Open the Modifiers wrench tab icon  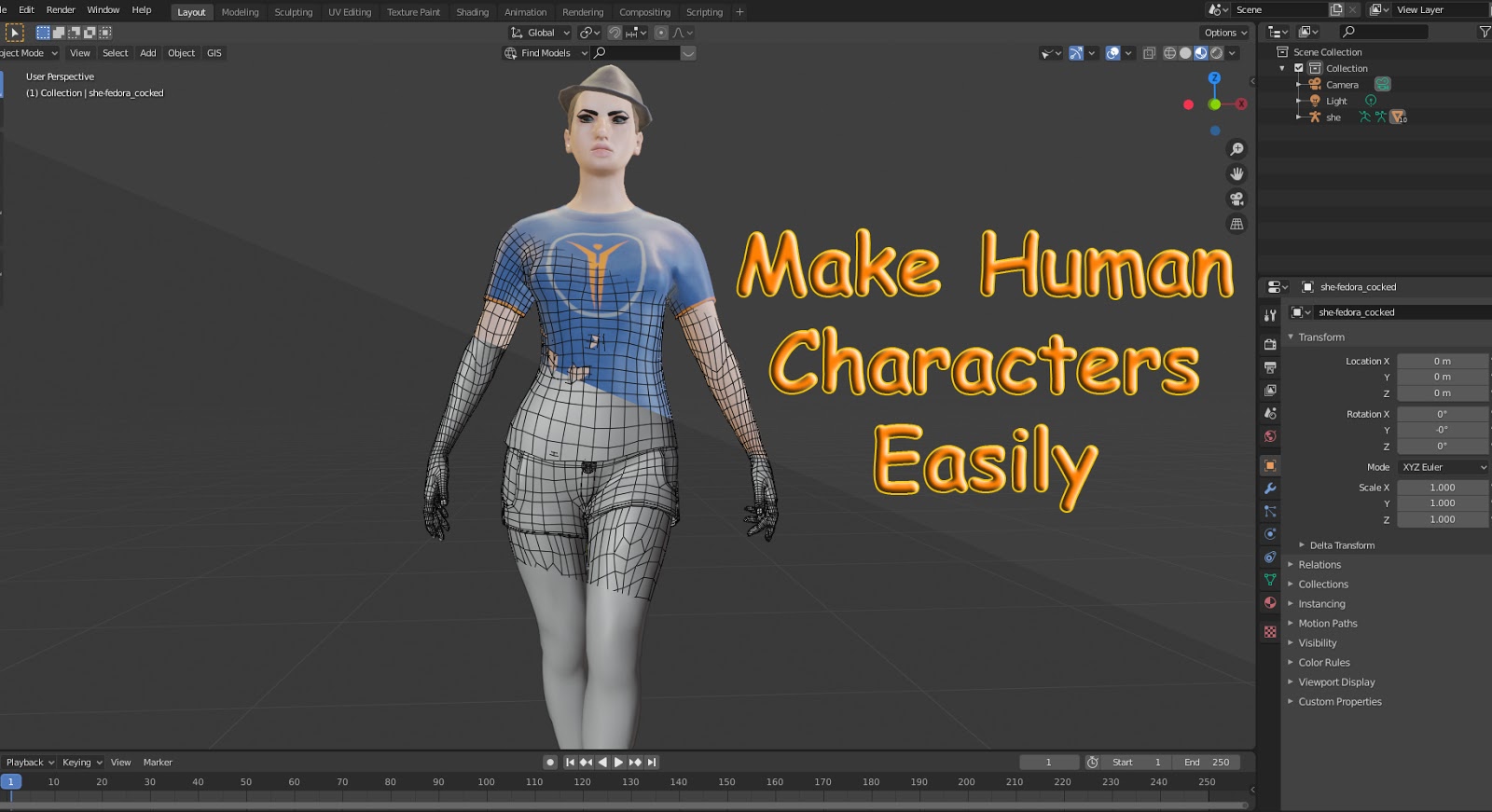tap(1270, 489)
